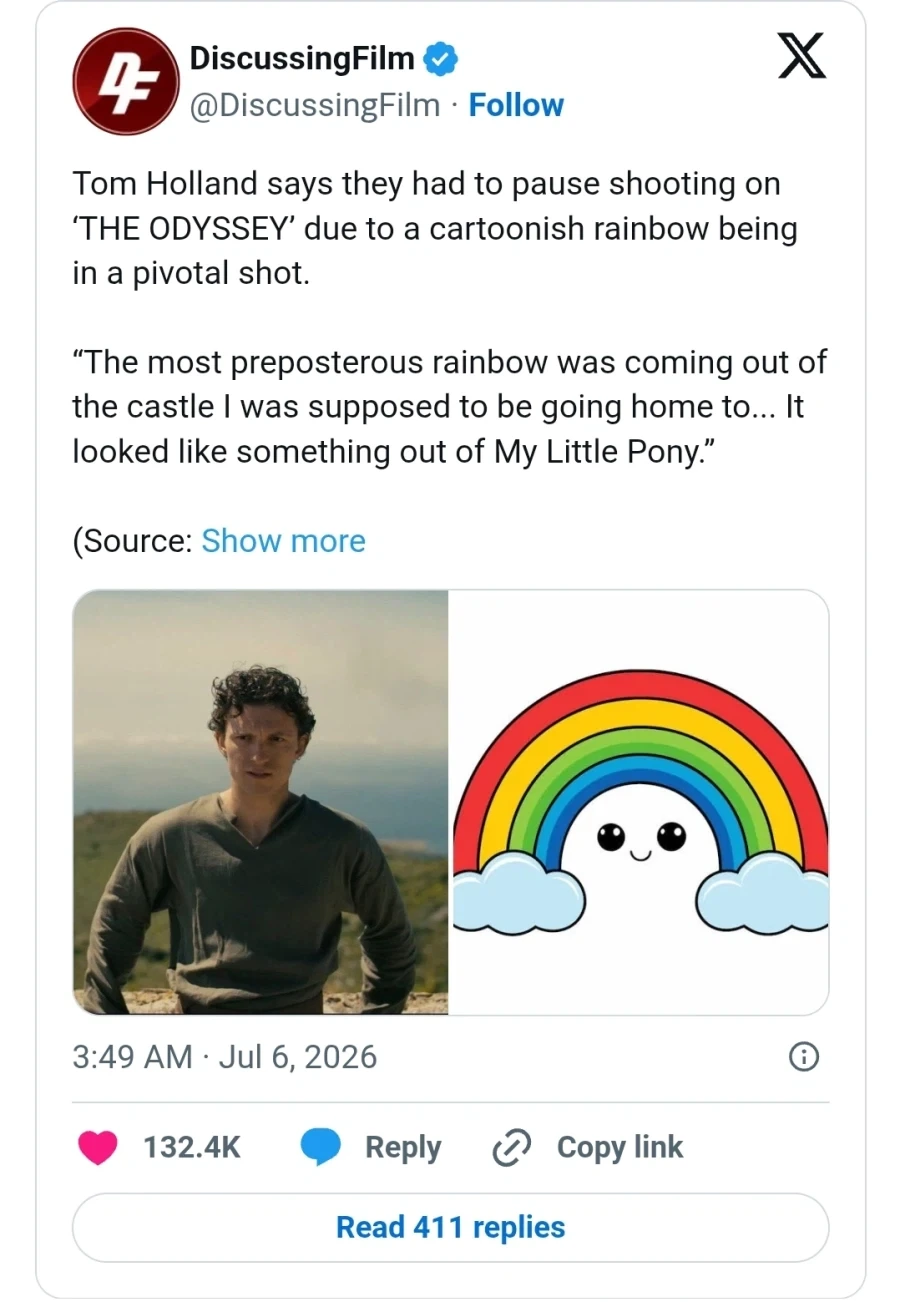
Task: Click the blue verified checkmark badge
Action: click(x=441, y=59)
